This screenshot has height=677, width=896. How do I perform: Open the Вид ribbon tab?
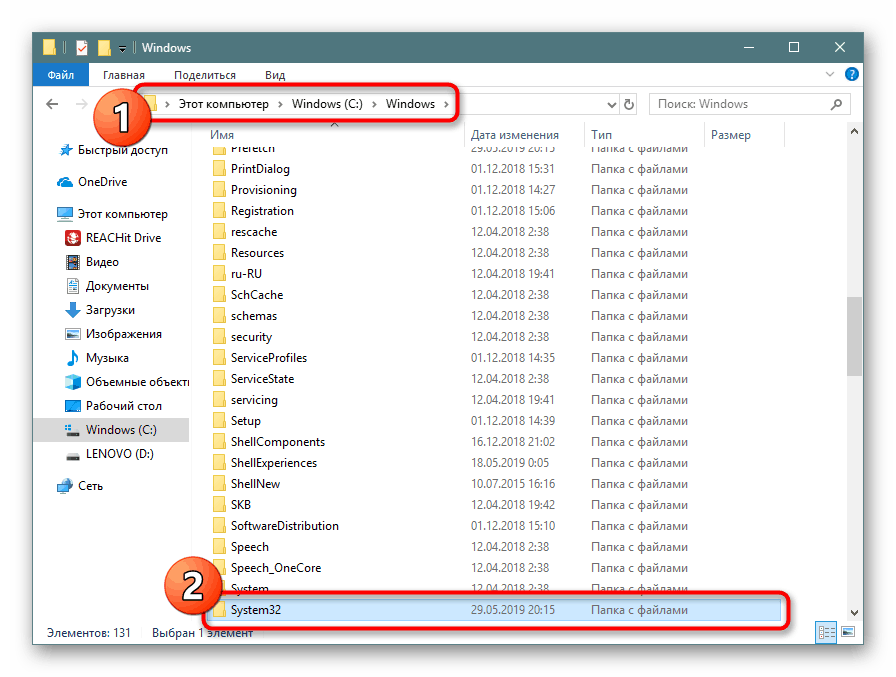275,75
